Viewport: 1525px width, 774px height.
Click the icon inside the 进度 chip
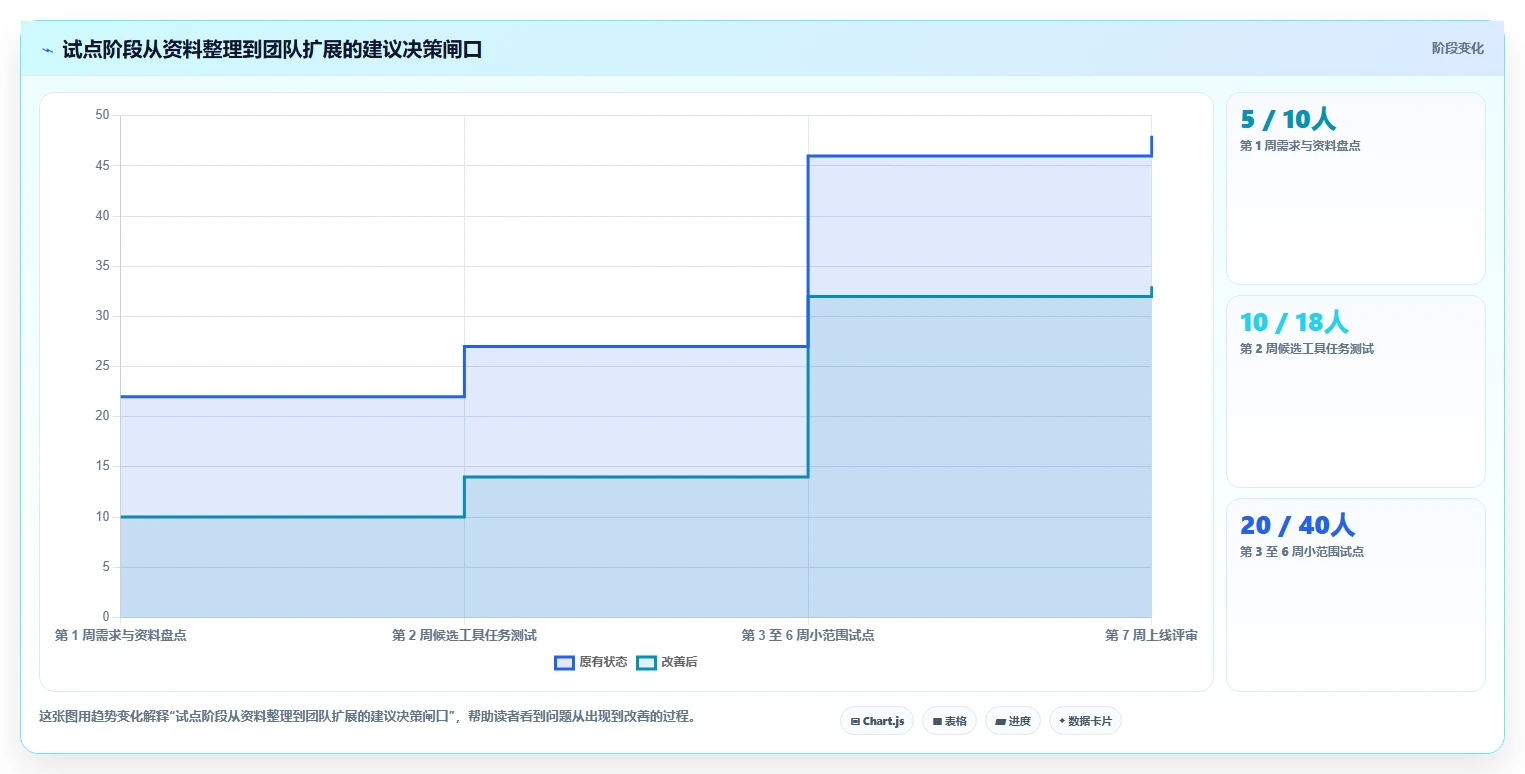(x=1001, y=721)
